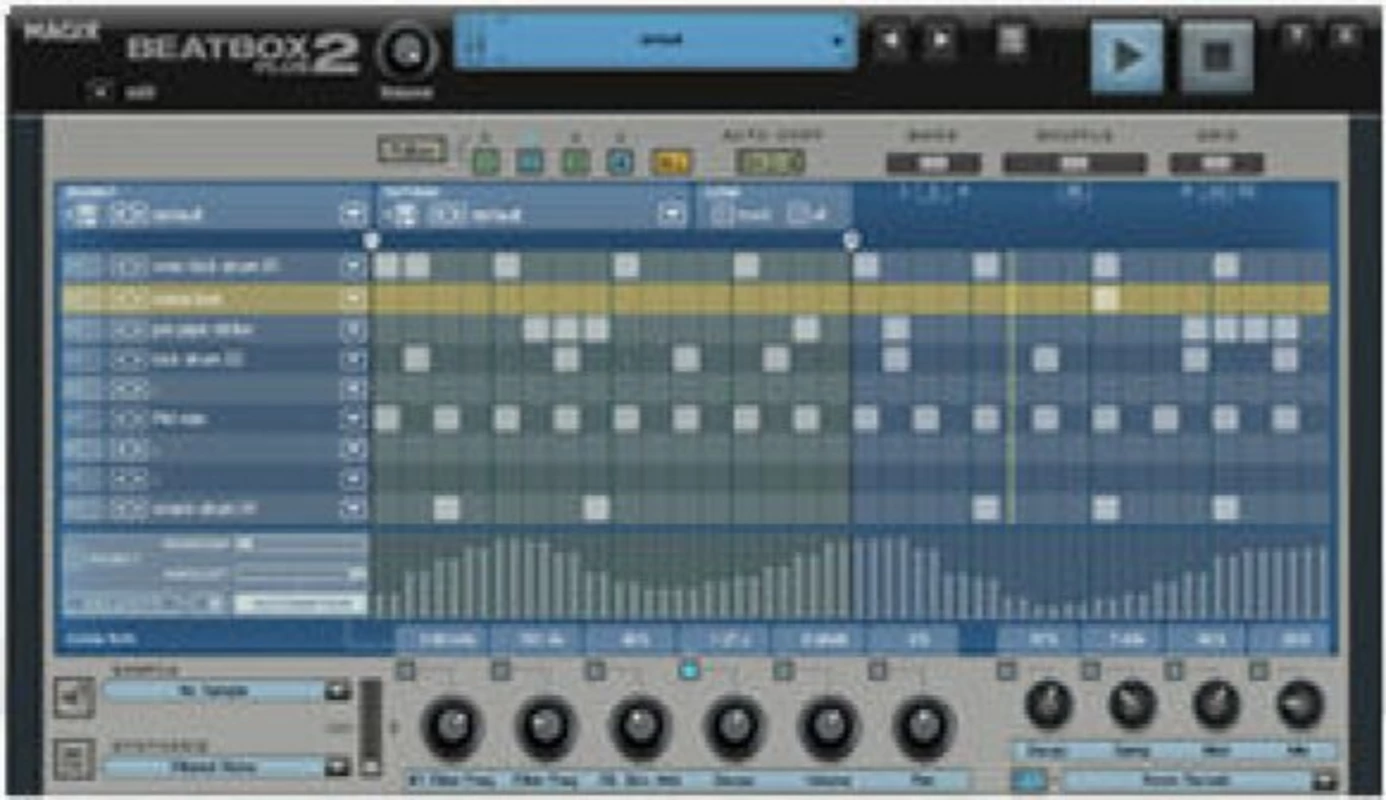Click the sixth large Pan knob
This screenshot has width=1386, height=800.
[924, 727]
